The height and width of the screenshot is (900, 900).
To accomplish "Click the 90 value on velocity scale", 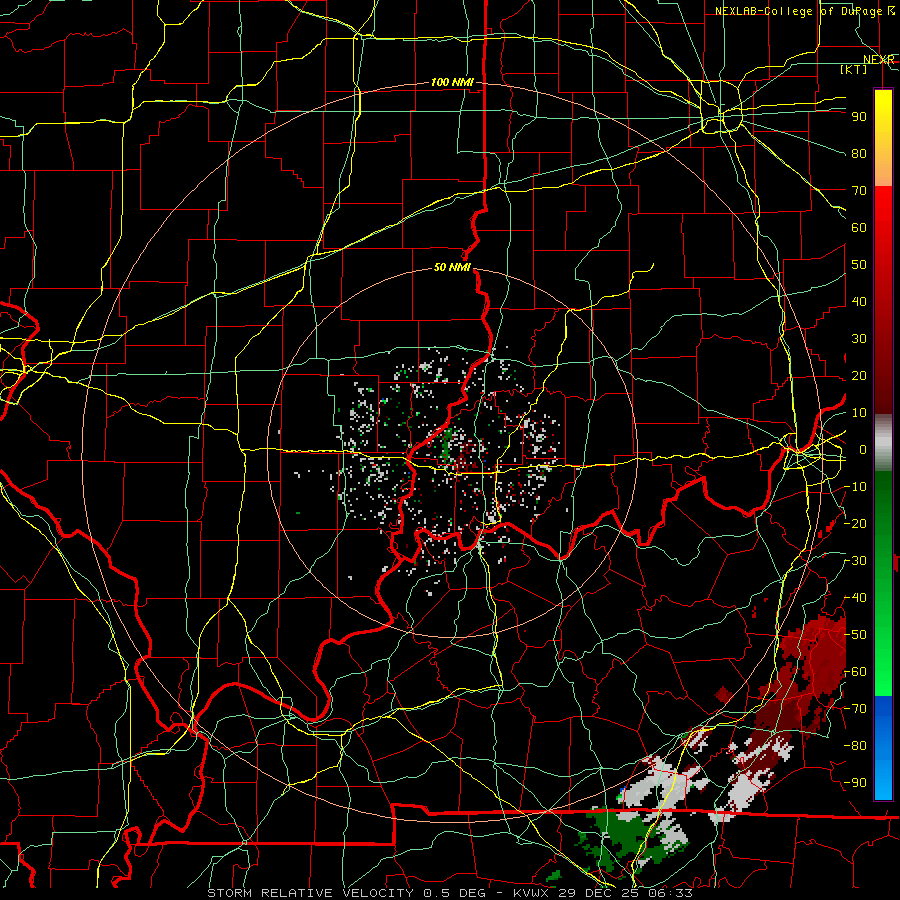I will (x=859, y=117).
